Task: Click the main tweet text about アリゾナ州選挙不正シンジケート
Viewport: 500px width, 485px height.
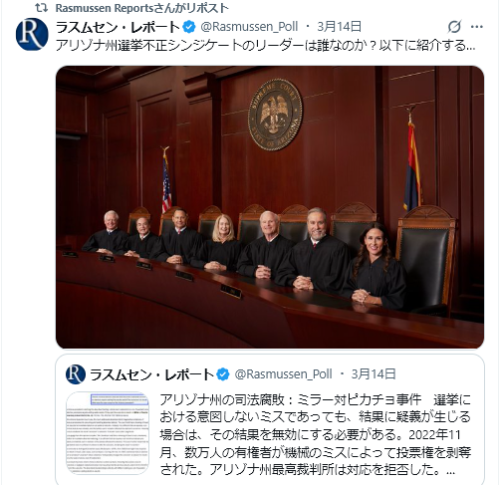Action: coord(265,45)
